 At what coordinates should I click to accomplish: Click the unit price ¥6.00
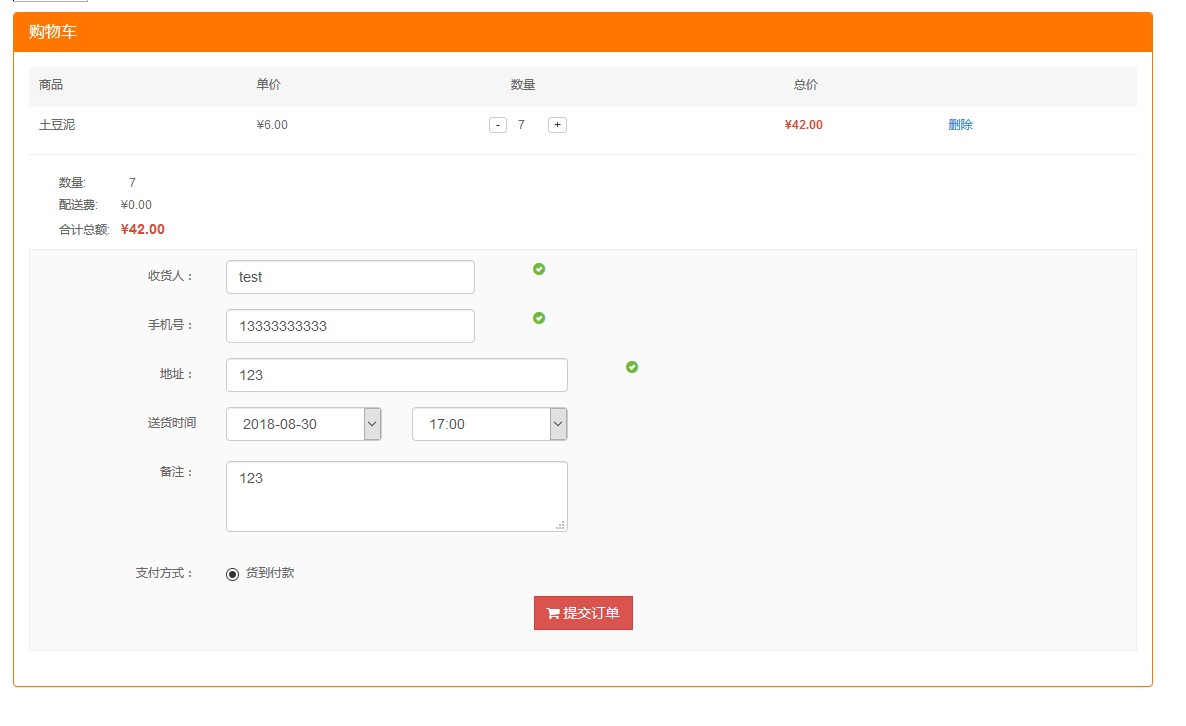coord(272,125)
